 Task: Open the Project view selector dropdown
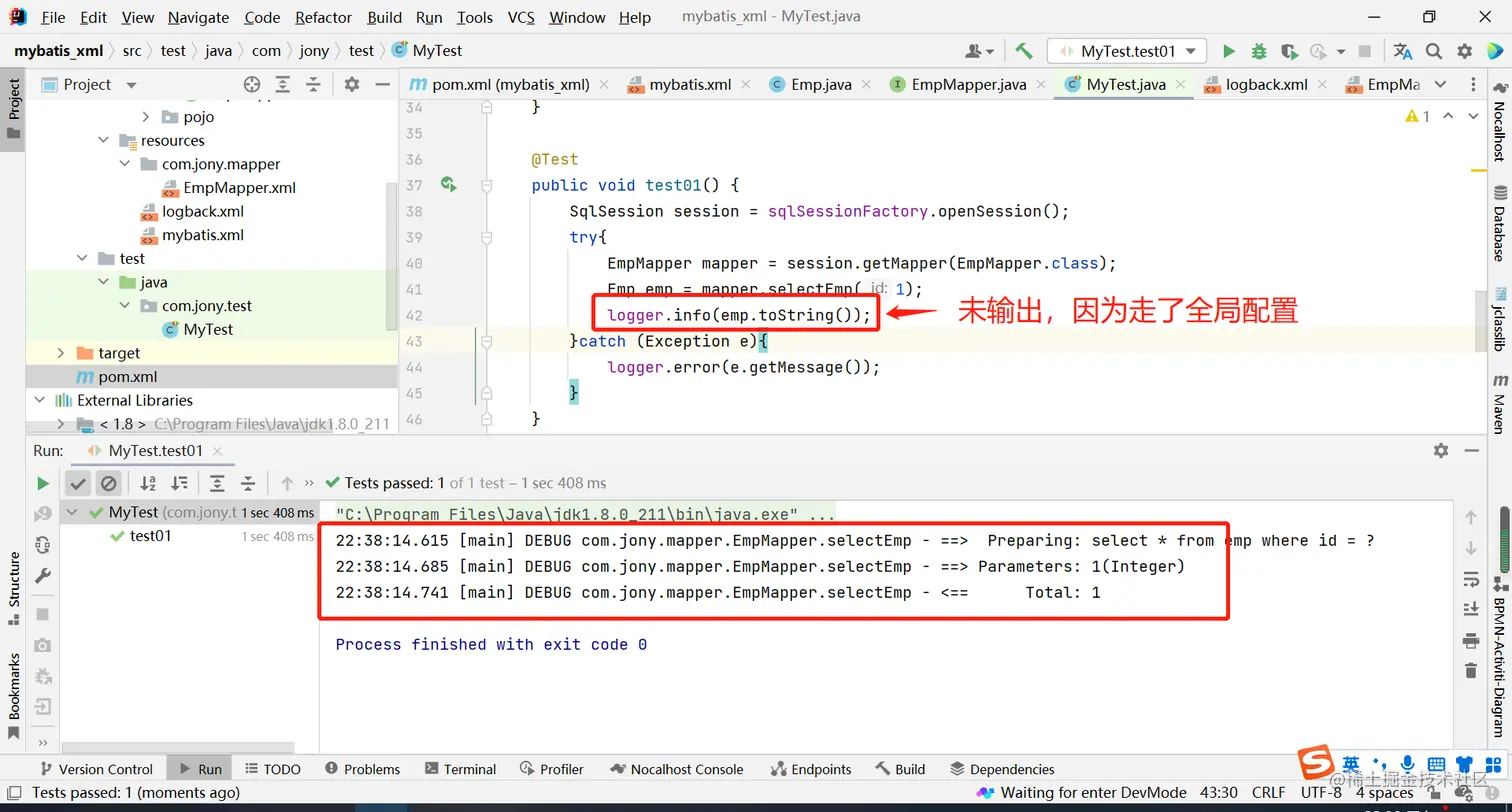coord(88,85)
